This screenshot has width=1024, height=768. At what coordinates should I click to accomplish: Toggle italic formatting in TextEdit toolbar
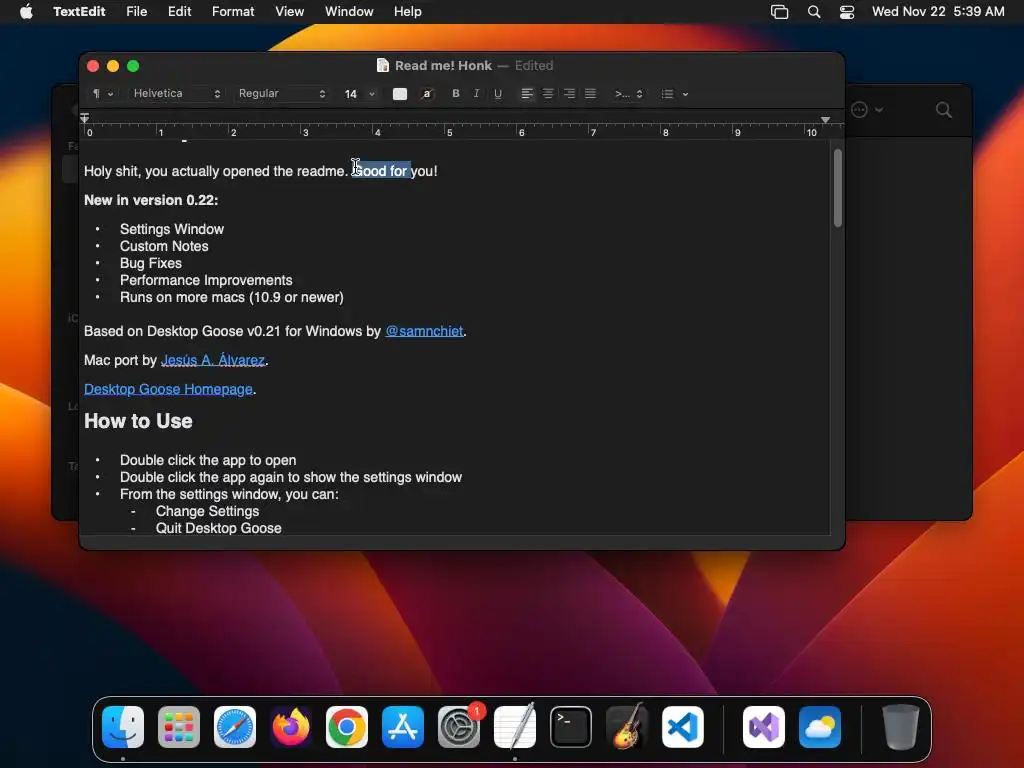click(476, 93)
